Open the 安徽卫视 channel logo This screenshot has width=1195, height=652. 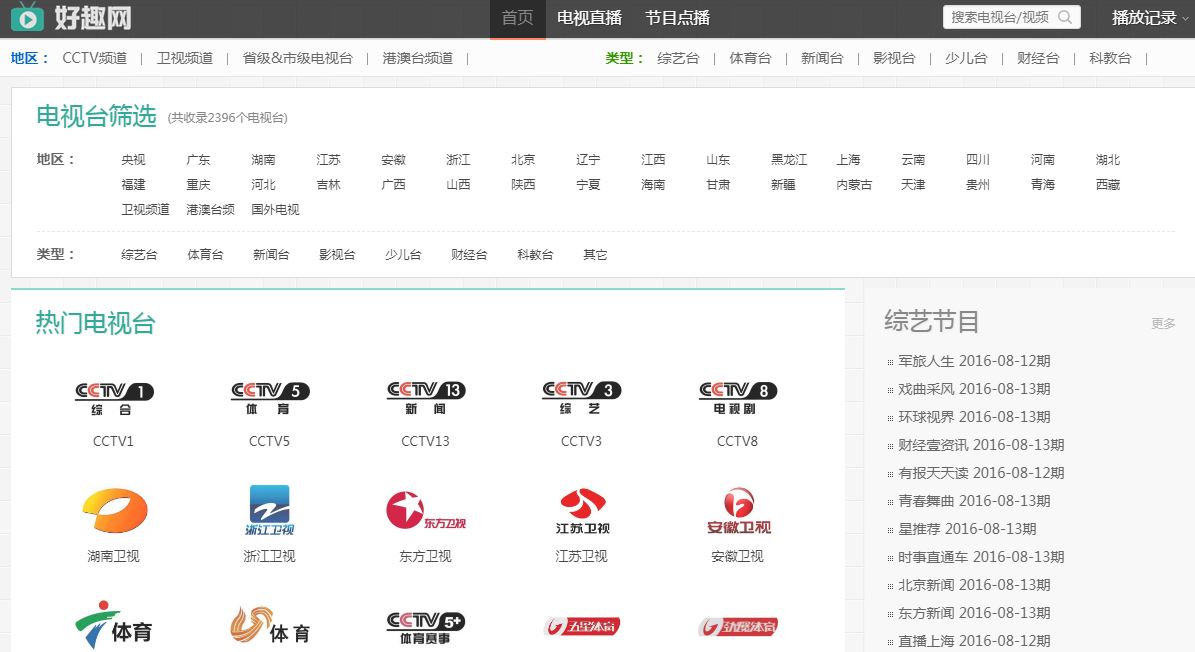pos(737,510)
